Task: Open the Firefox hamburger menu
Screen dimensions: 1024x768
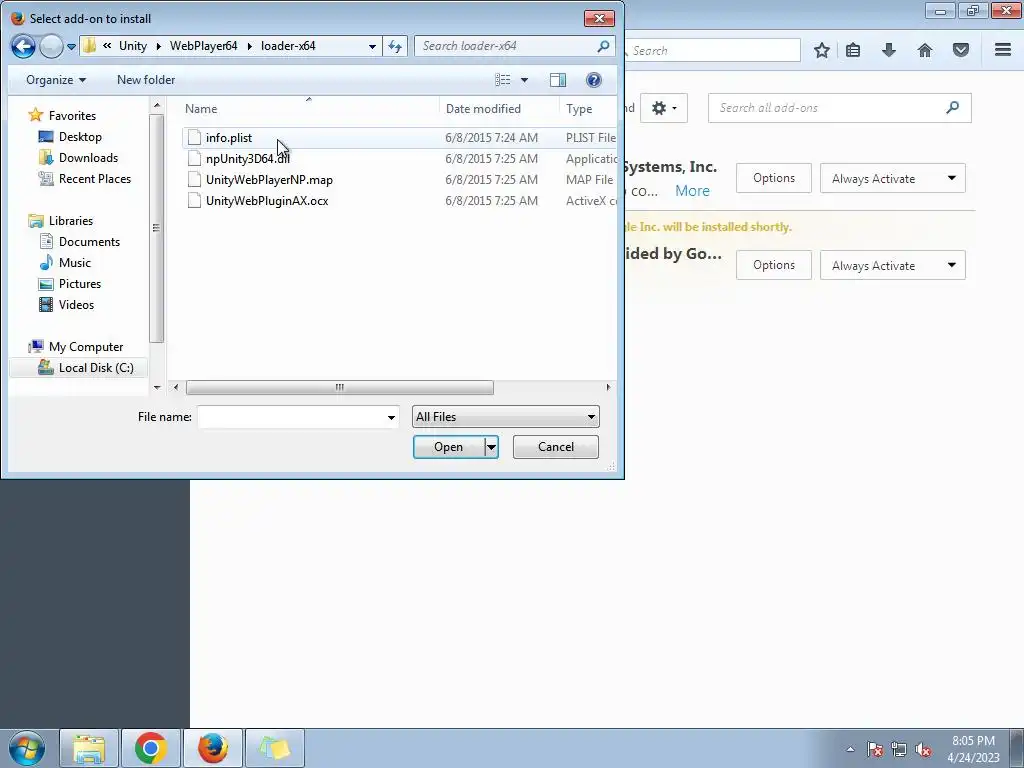Action: [1003, 50]
